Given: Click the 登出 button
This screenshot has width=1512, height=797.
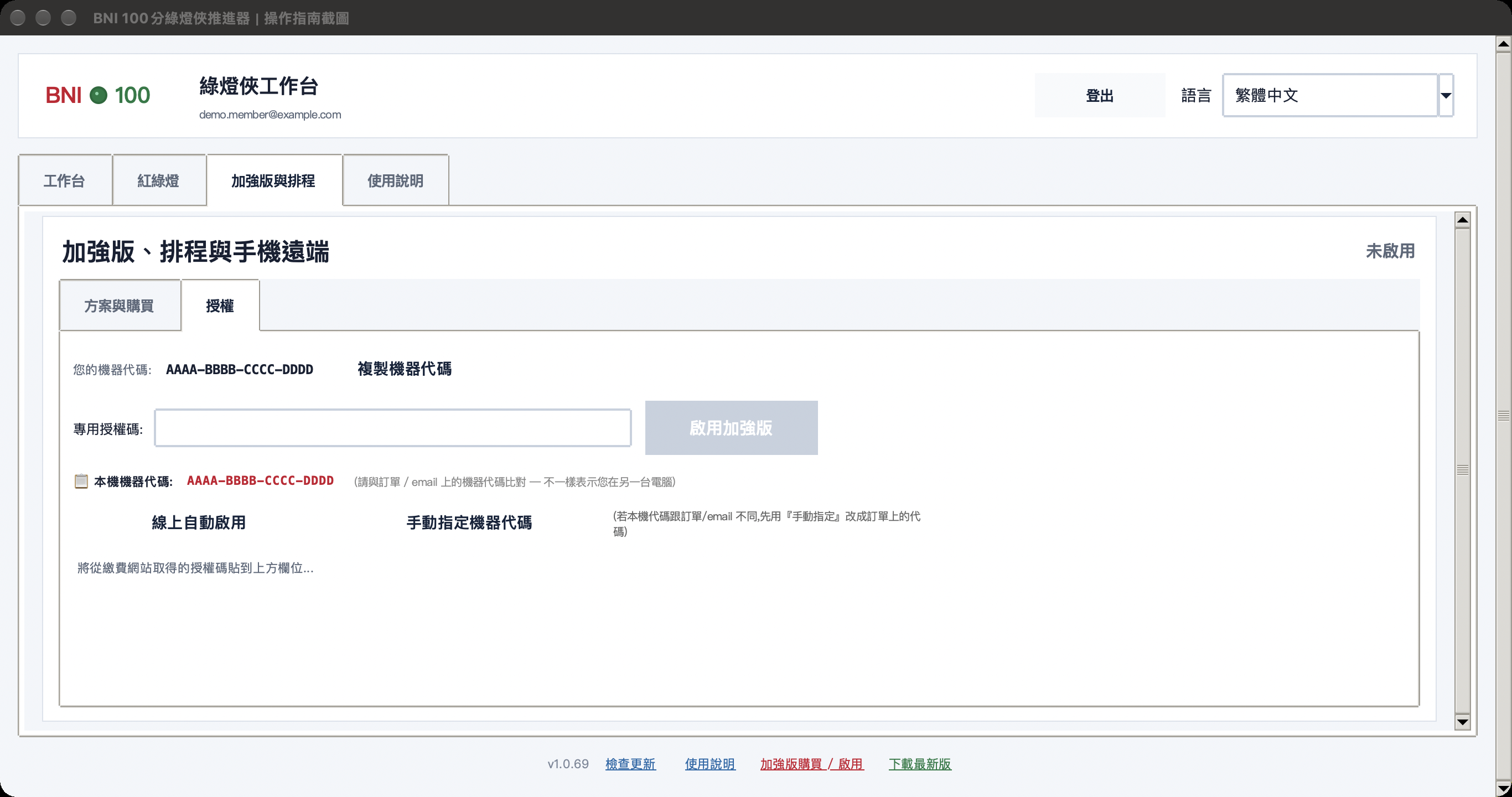Looking at the screenshot, I should click(x=1100, y=95).
